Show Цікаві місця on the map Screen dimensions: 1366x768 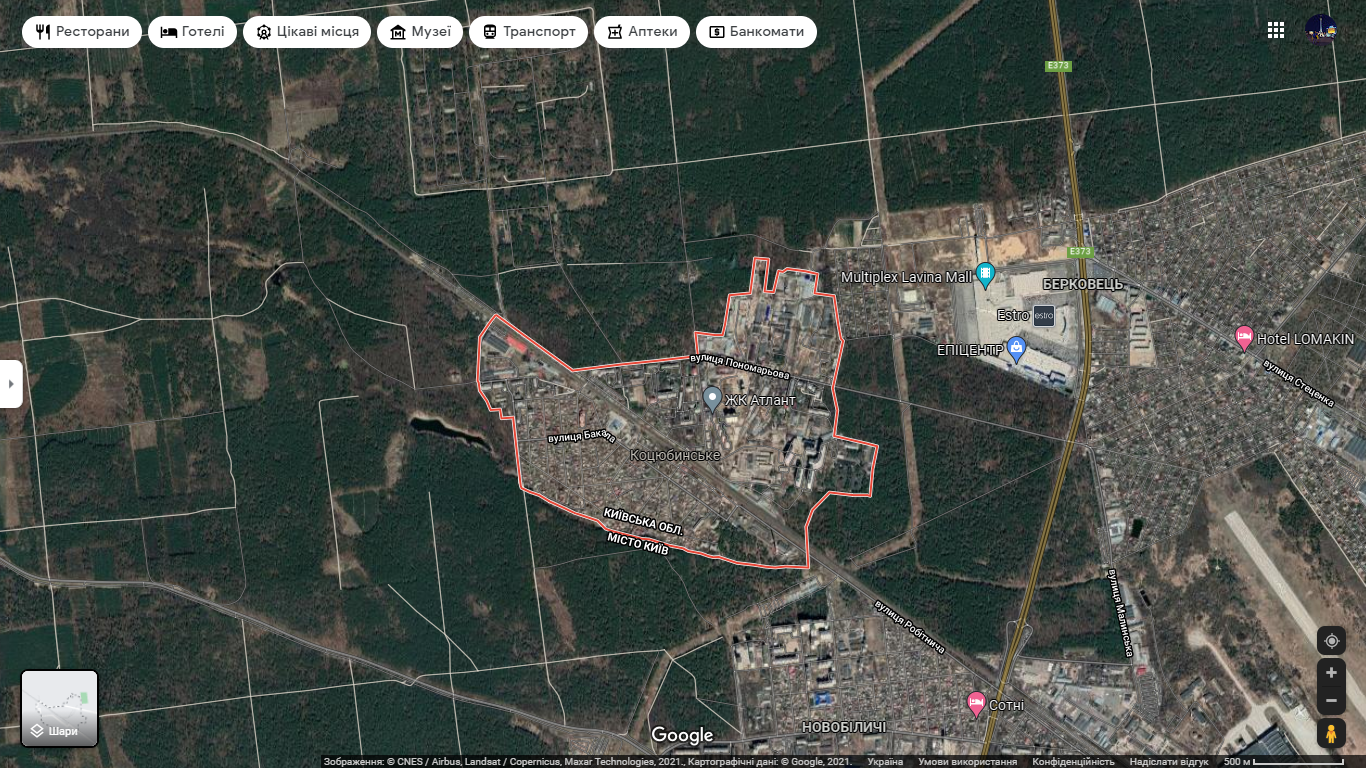pos(308,32)
